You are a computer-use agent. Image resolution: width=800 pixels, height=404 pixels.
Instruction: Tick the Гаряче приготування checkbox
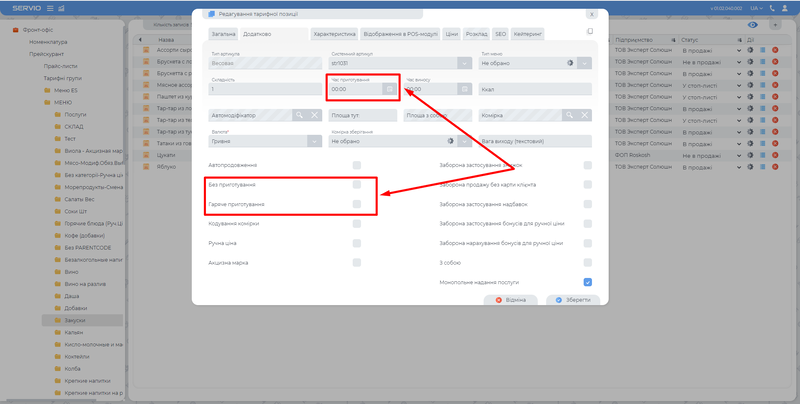(357, 204)
